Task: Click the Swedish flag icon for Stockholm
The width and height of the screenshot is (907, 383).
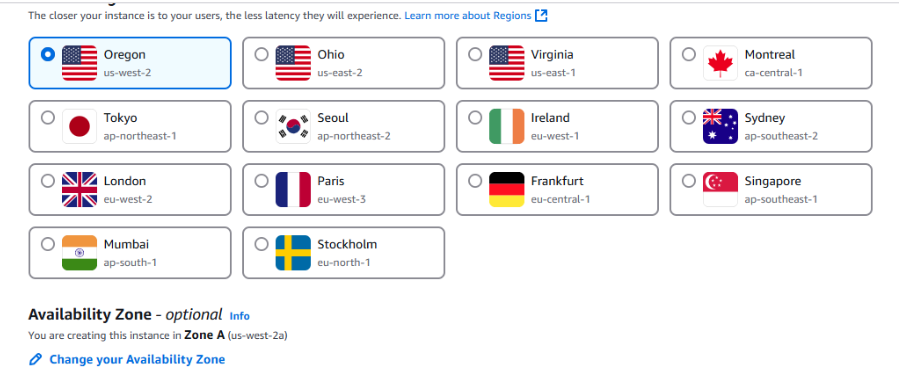Action: 293,252
